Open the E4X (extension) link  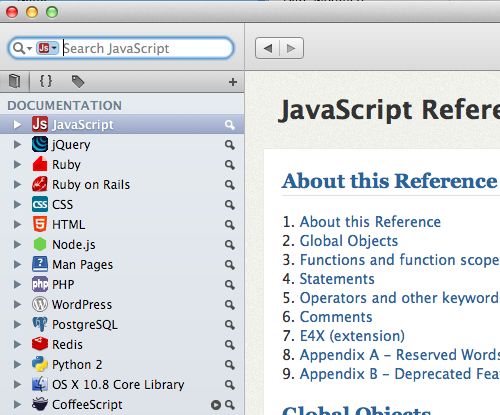352,336
